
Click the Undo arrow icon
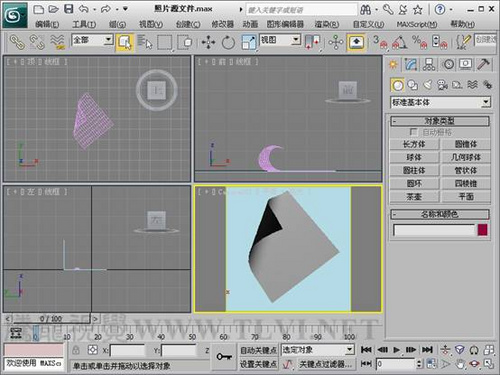83,9
